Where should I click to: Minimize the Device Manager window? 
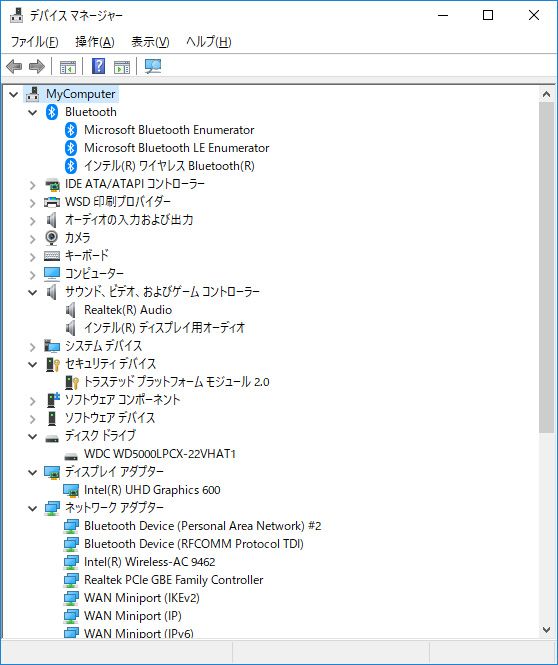443,16
